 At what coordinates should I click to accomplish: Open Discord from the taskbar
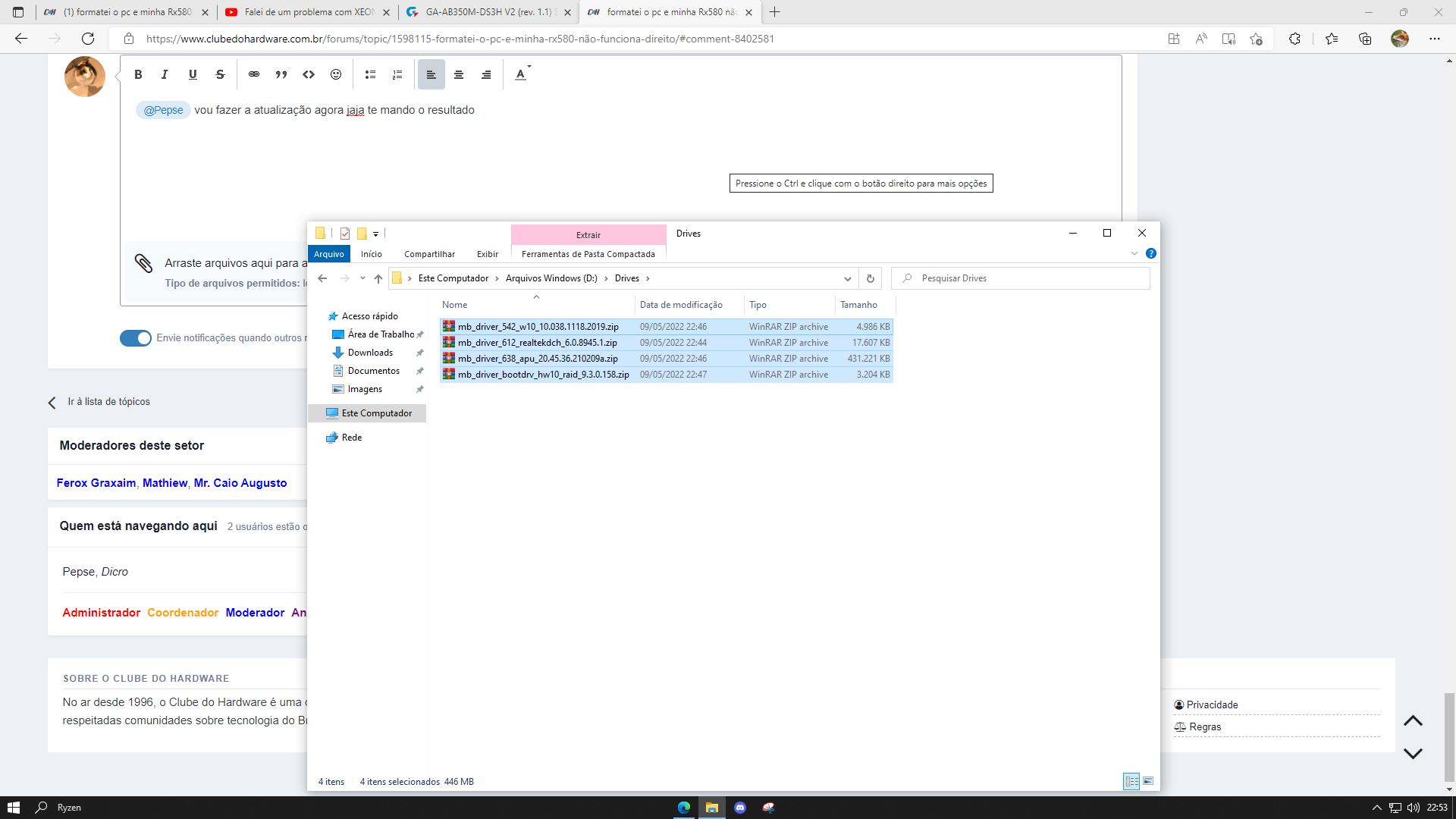tap(740, 808)
